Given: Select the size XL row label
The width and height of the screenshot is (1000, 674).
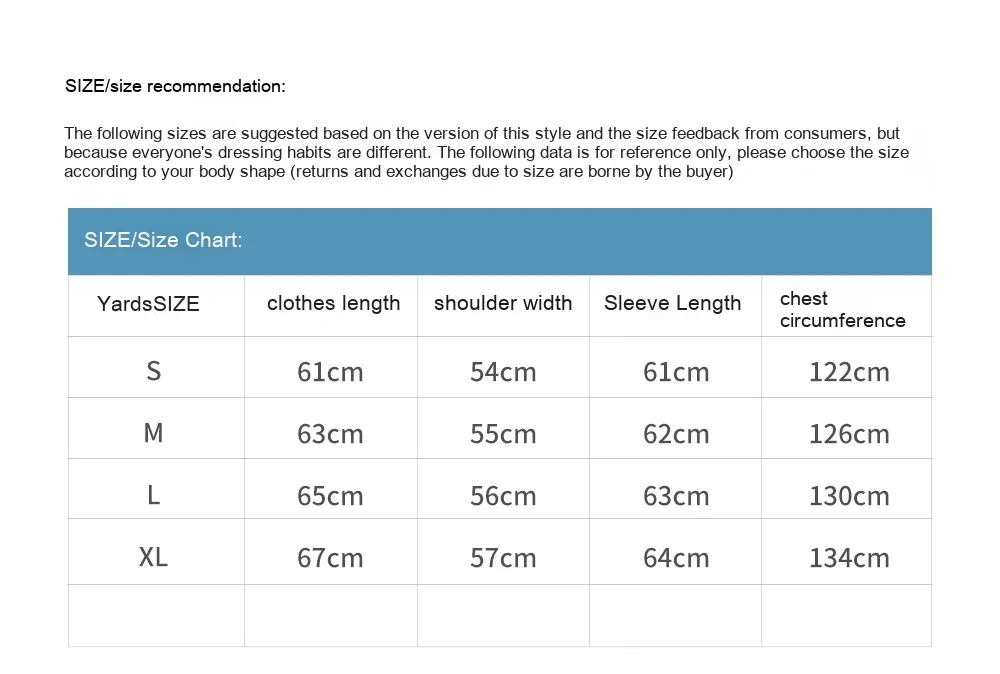Looking at the screenshot, I should [x=153, y=557].
